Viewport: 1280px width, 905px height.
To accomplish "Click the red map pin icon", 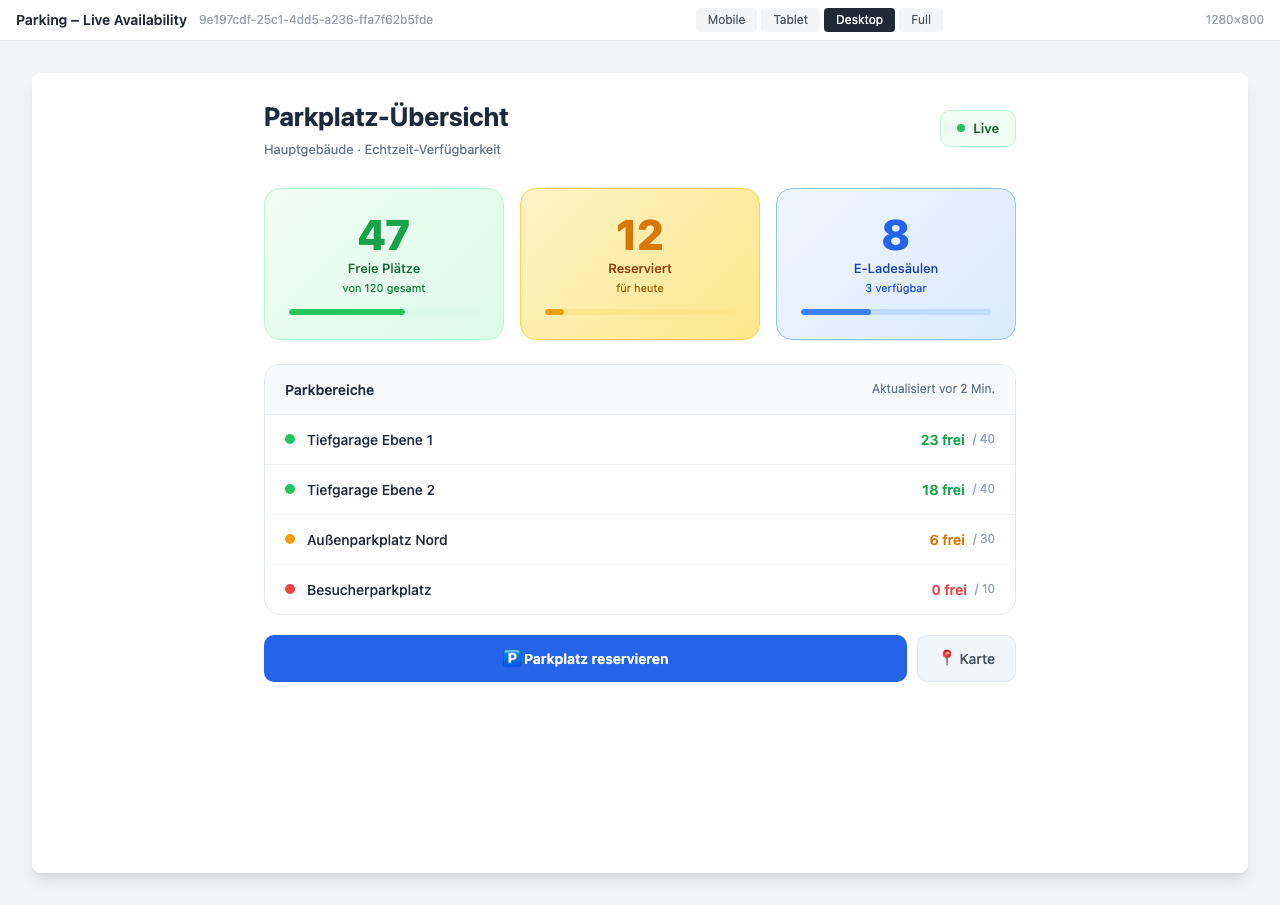I will 946,658.
